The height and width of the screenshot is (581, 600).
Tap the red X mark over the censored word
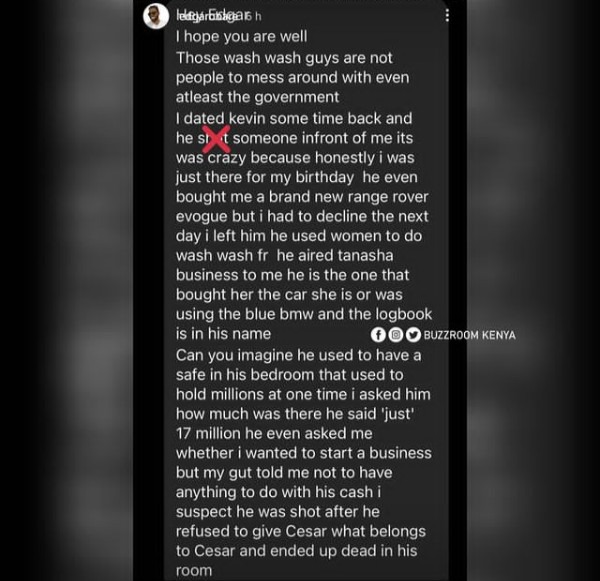[x=216, y=139]
